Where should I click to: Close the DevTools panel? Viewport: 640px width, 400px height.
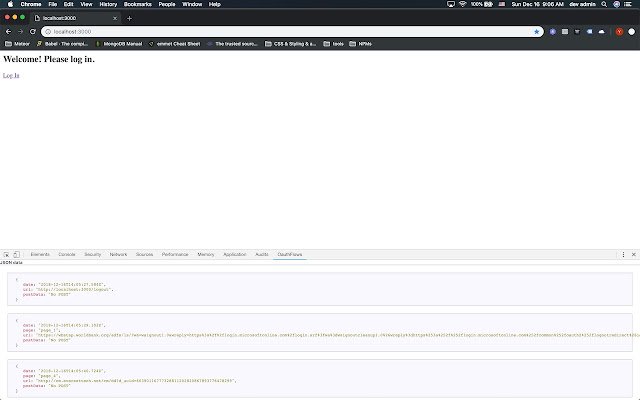click(633, 254)
